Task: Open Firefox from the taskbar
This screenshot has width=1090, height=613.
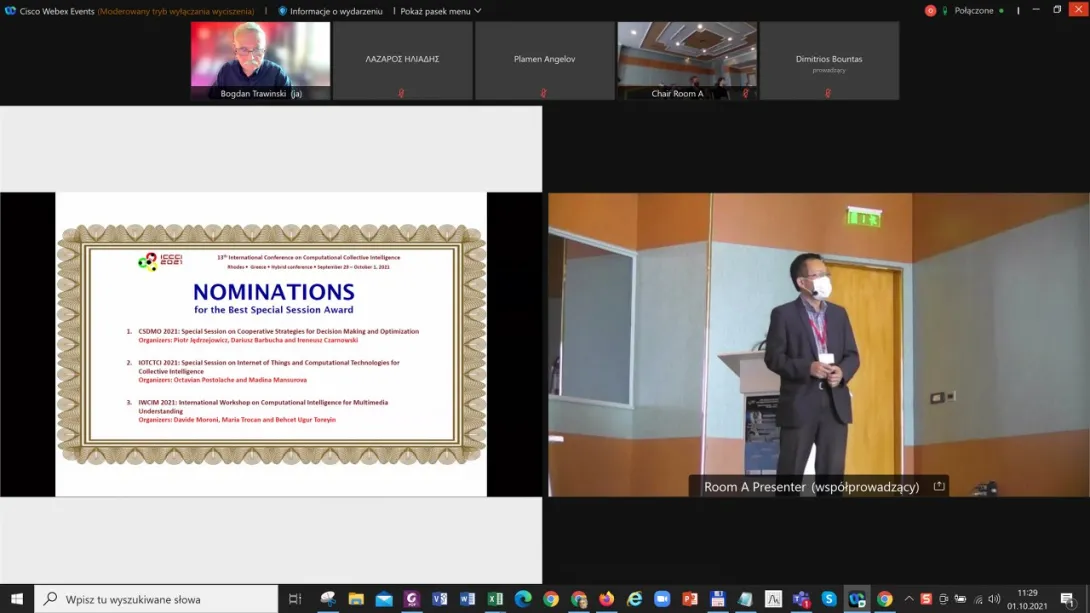Action: point(607,599)
